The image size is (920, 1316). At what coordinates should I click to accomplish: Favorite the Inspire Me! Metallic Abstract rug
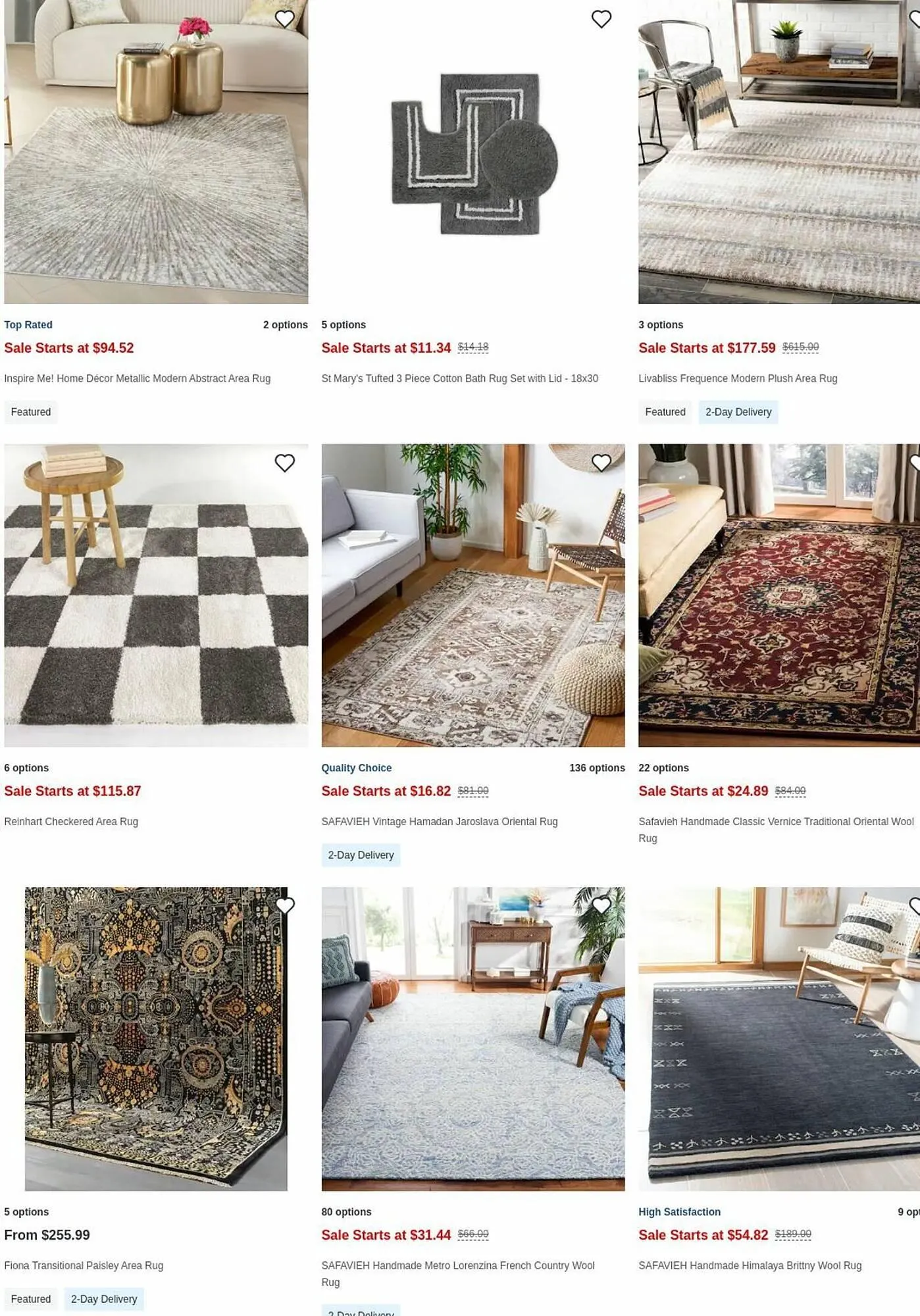[x=284, y=19]
